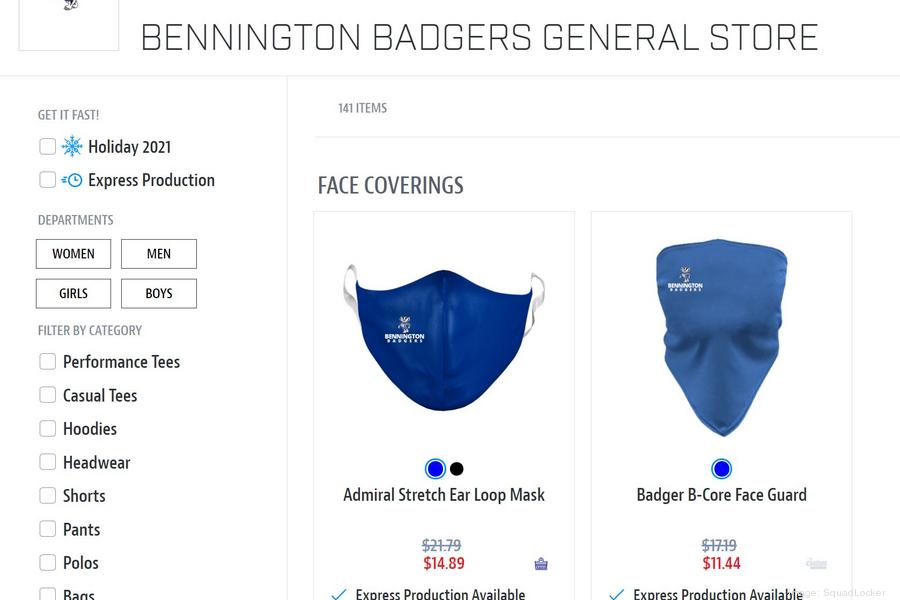Click the faded brand icon beside $11.44
900x600 pixels.
pyautogui.click(x=816, y=563)
